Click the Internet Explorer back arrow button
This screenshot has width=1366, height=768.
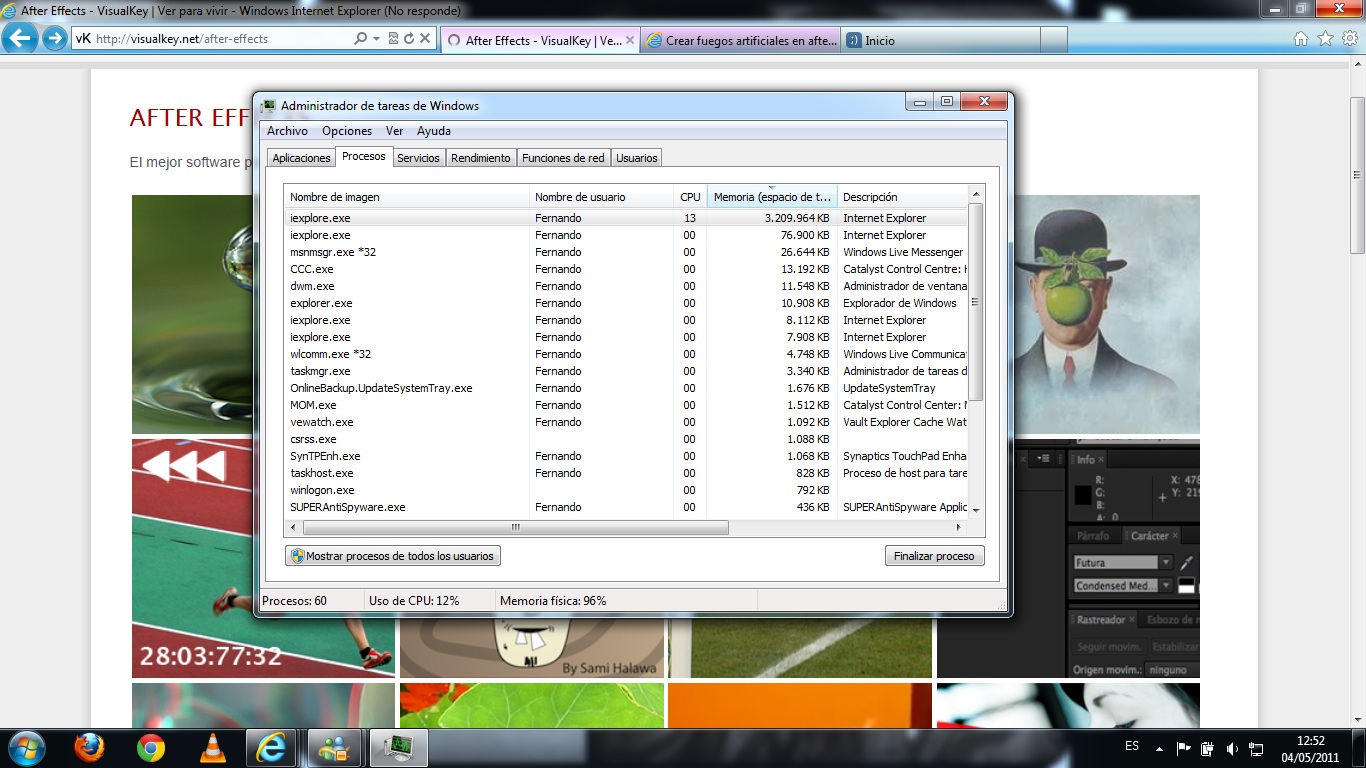click(x=22, y=39)
